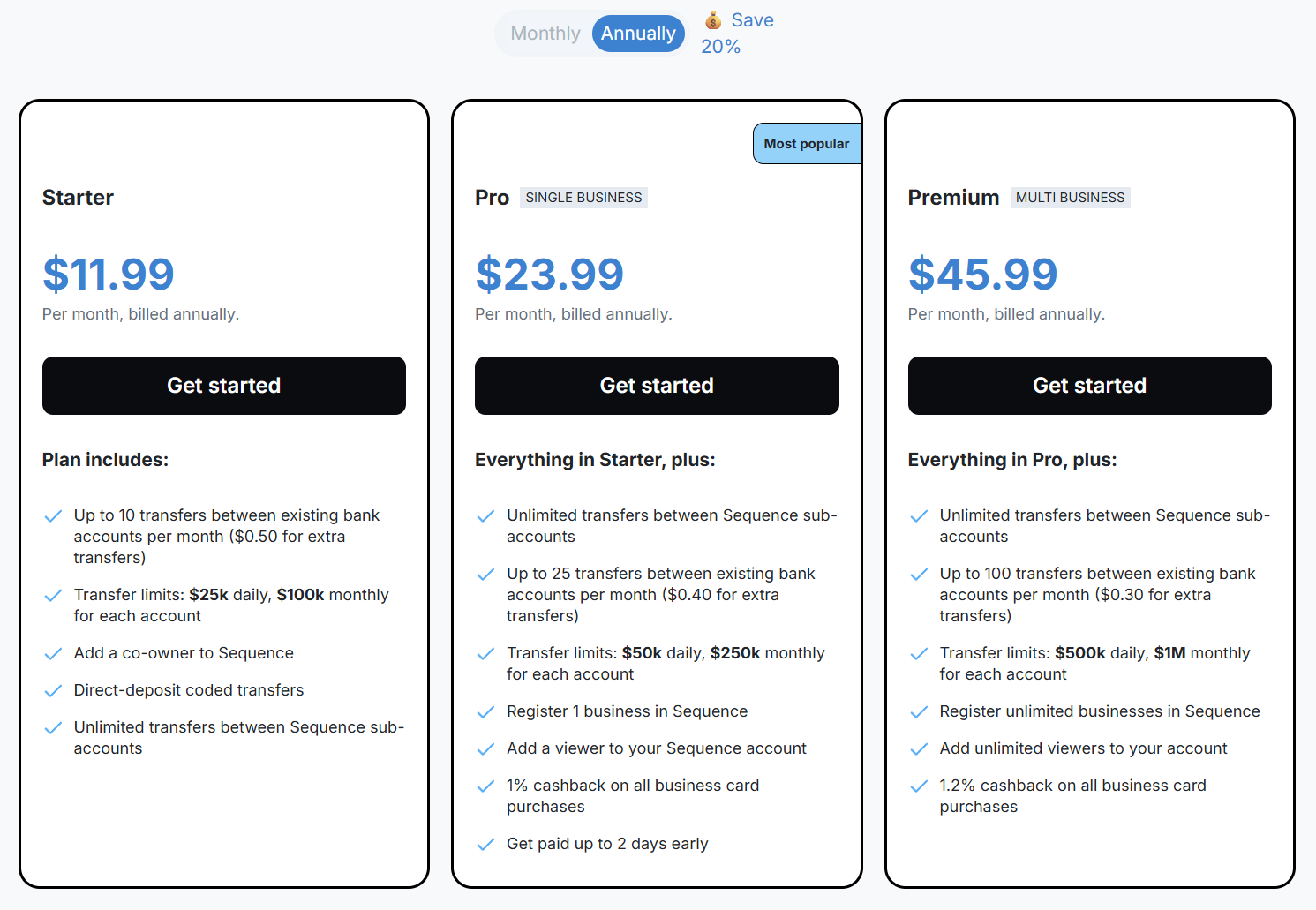Click checkmark beside Register unlimited businesses

[x=919, y=712]
